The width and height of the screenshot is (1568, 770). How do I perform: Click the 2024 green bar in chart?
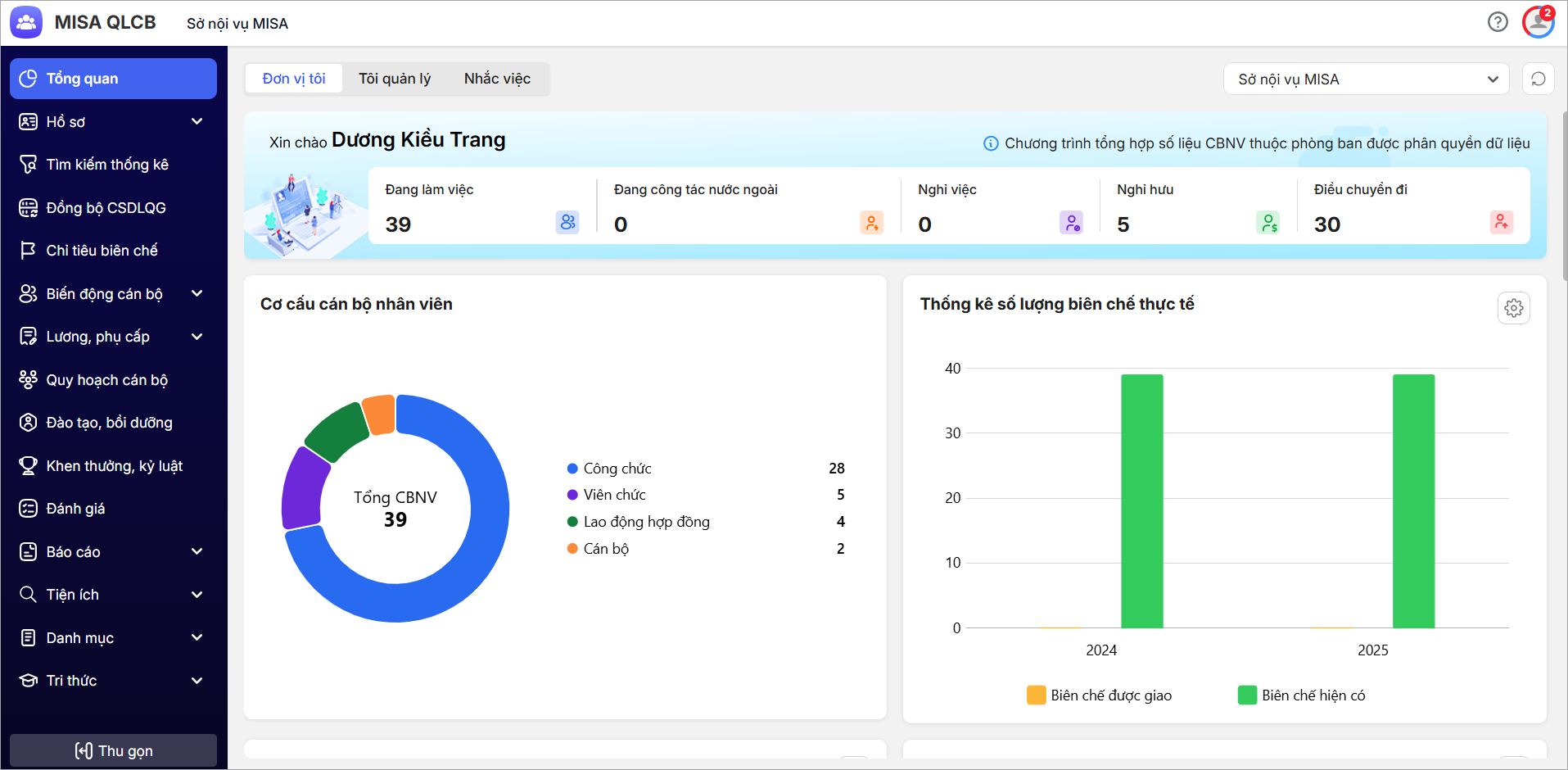tap(1141, 501)
